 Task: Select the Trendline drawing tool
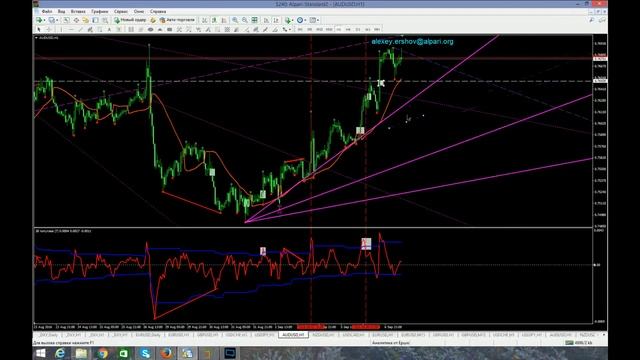click(x=80, y=29)
